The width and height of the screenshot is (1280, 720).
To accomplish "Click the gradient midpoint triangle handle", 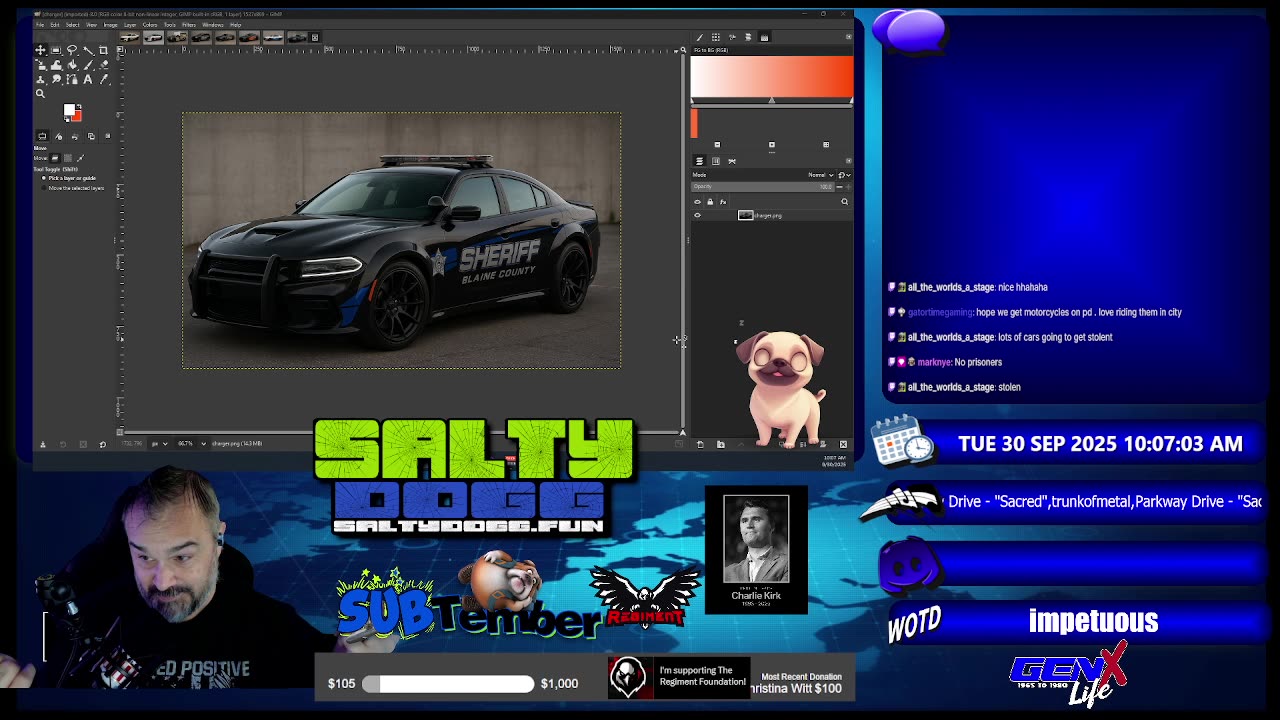I will coord(772,100).
